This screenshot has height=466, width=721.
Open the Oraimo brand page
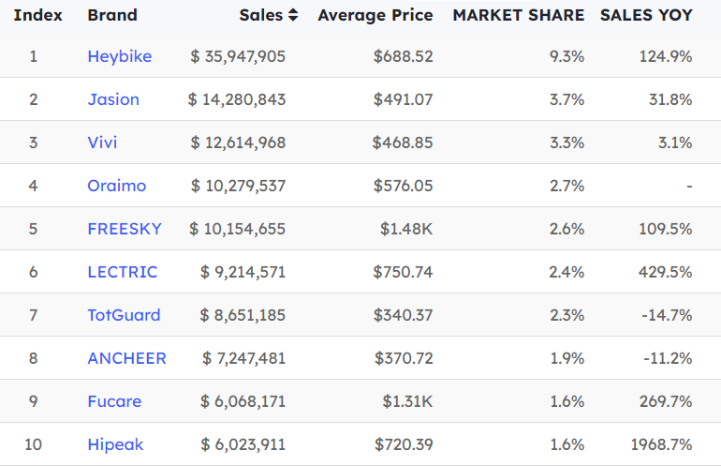coord(116,186)
